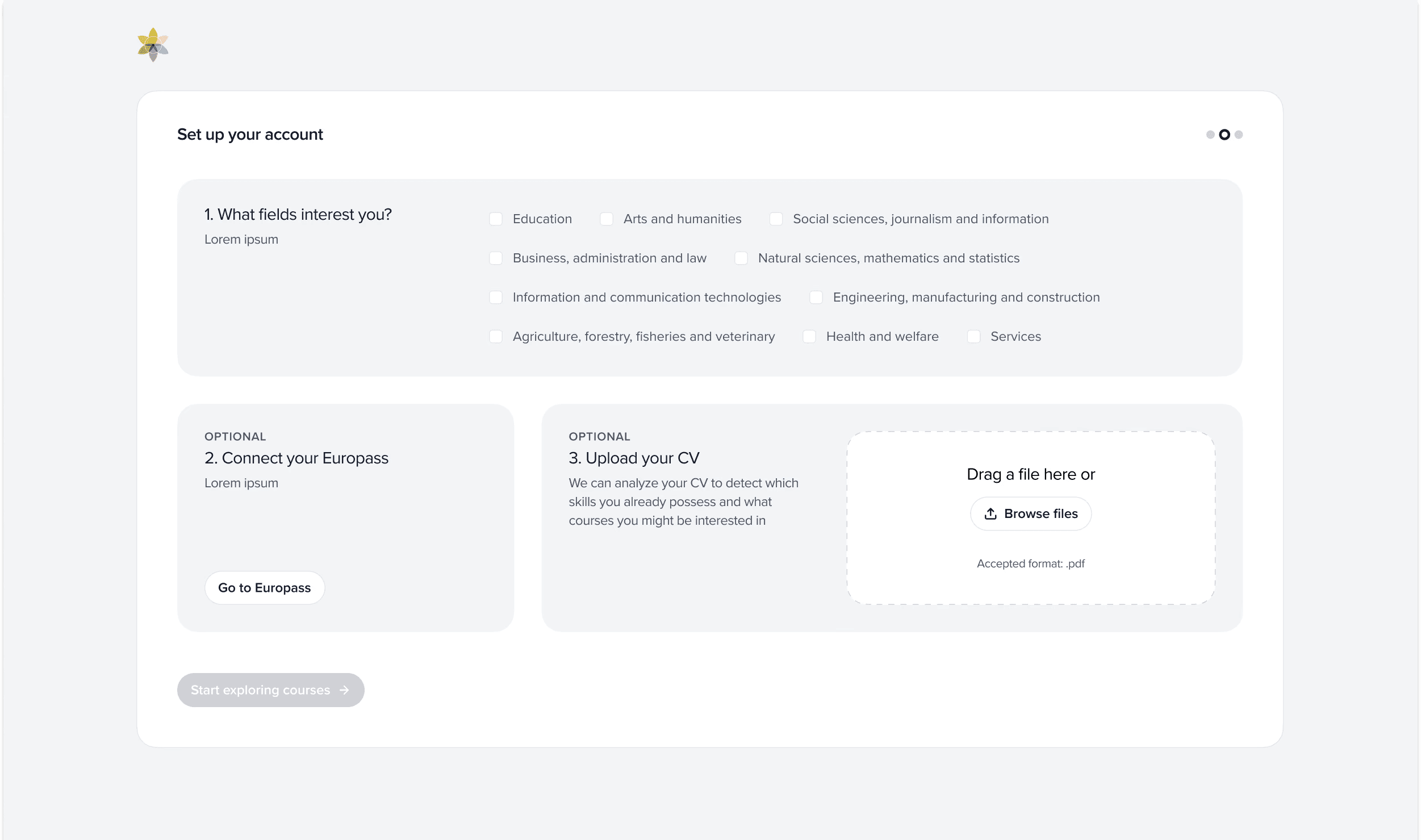Enable Social sciences, journalism and information
This screenshot has height=840, width=1421.
pyautogui.click(x=776, y=219)
